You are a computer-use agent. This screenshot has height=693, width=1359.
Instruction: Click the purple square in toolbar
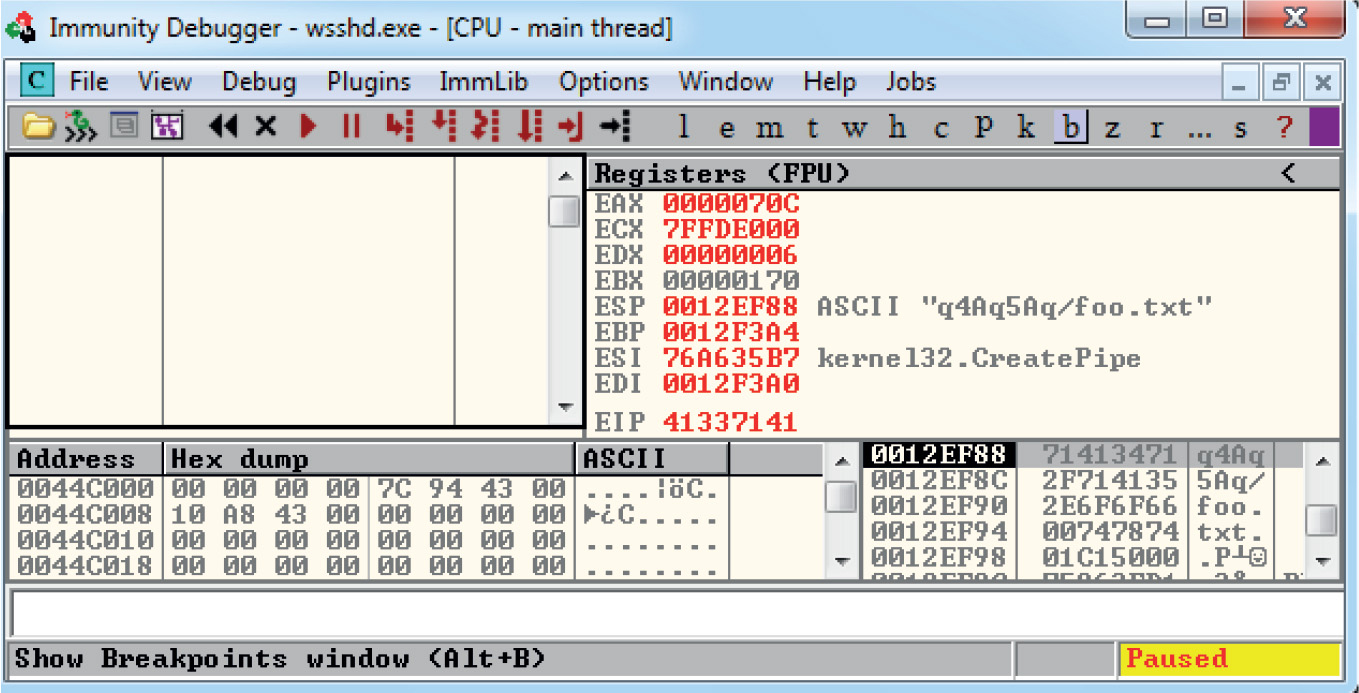click(x=1324, y=127)
